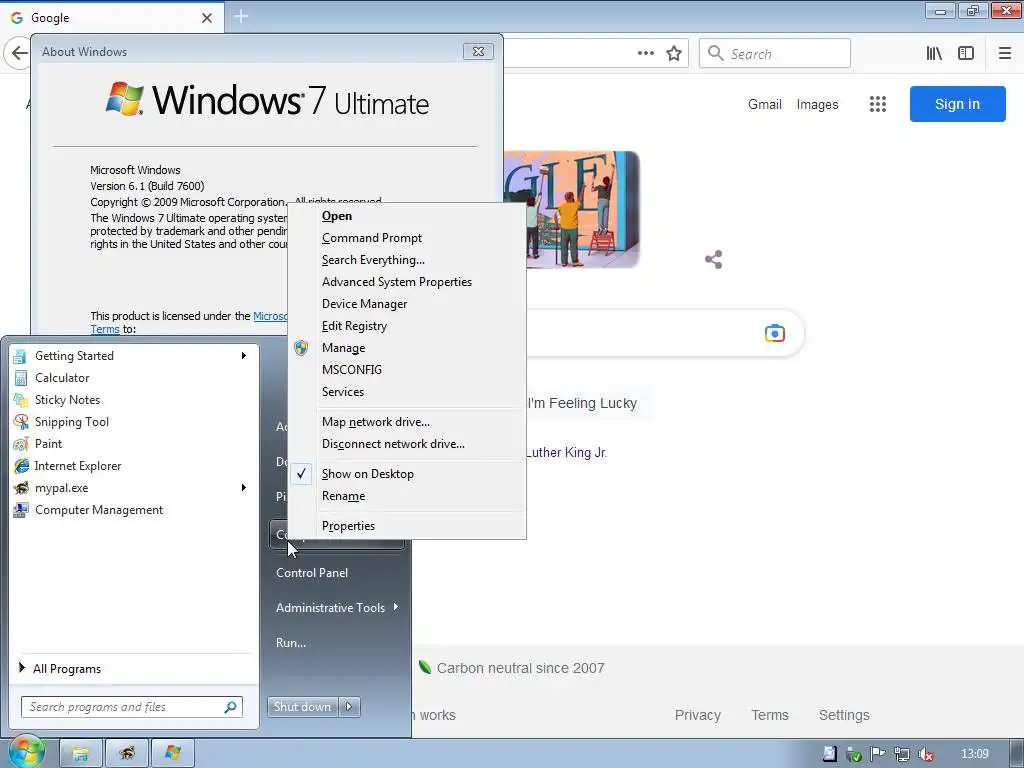Open the Terms footer link on Google
1024x768 pixels.
pos(770,715)
